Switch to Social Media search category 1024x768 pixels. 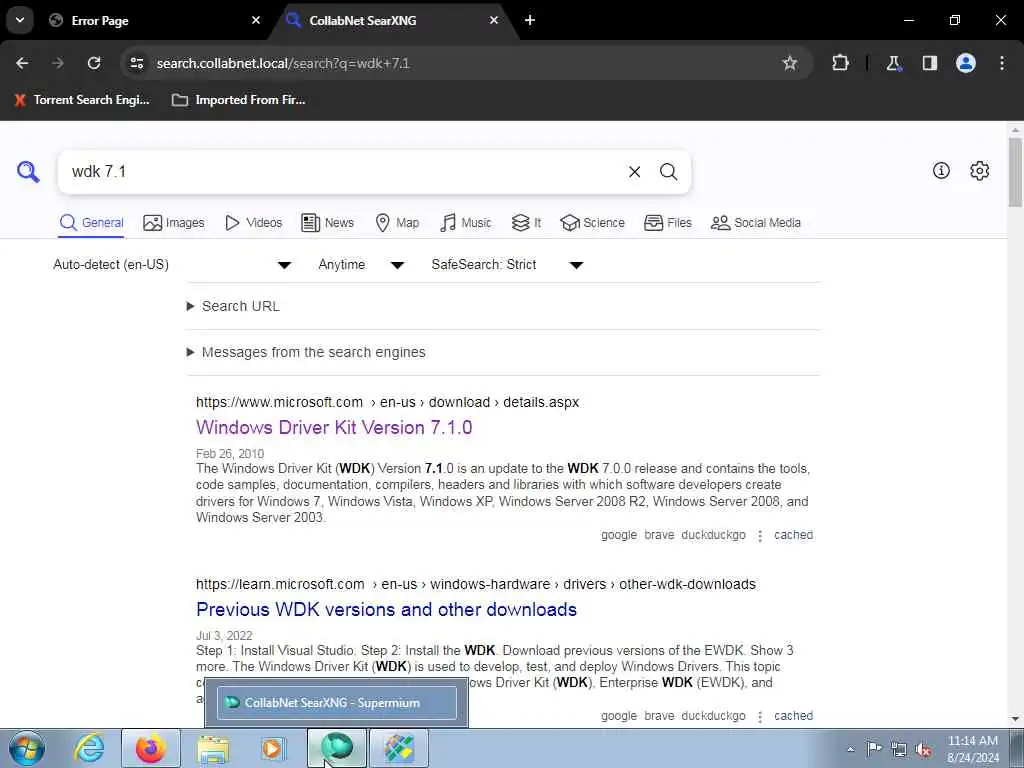(x=756, y=223)
